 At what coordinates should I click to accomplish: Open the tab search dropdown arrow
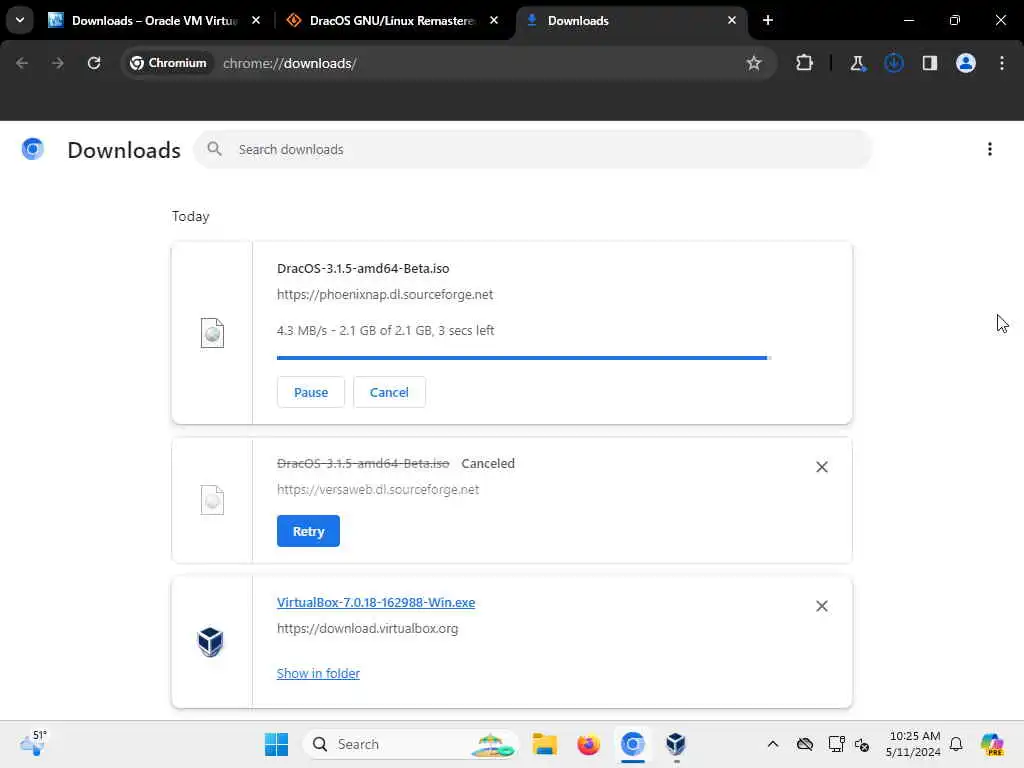point(20,20)
